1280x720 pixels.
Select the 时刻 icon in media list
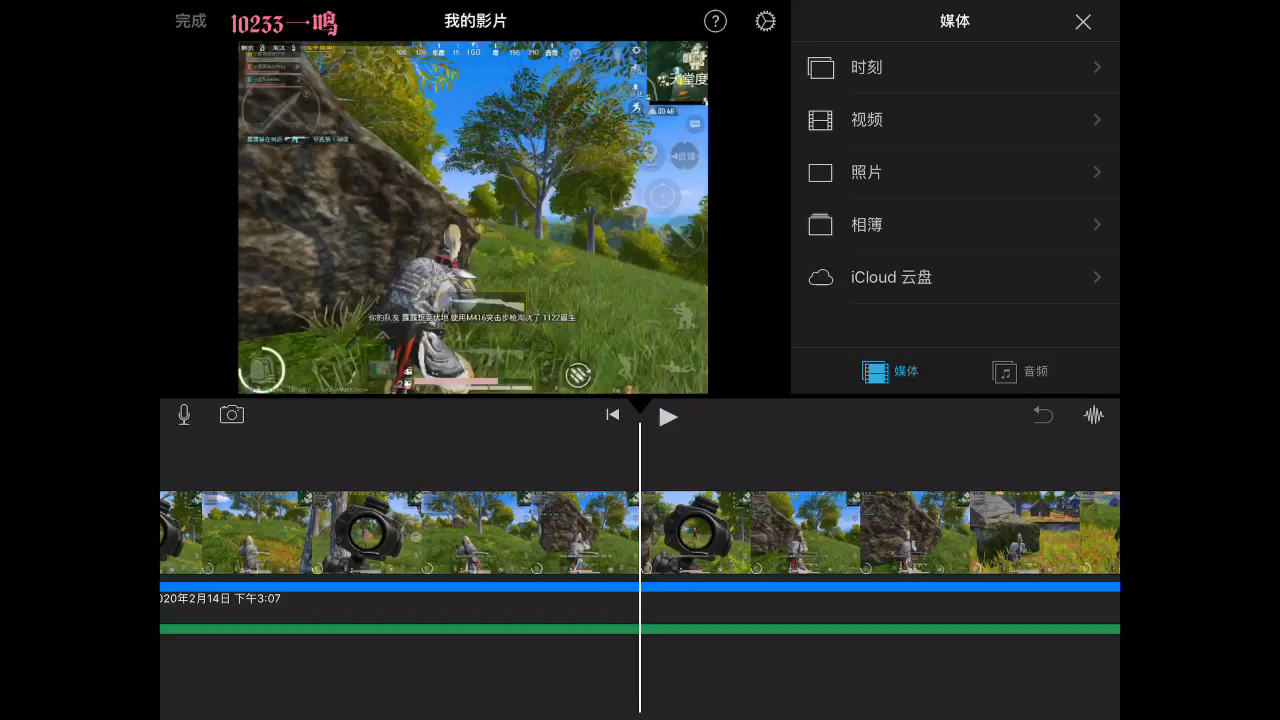(820, 68)
